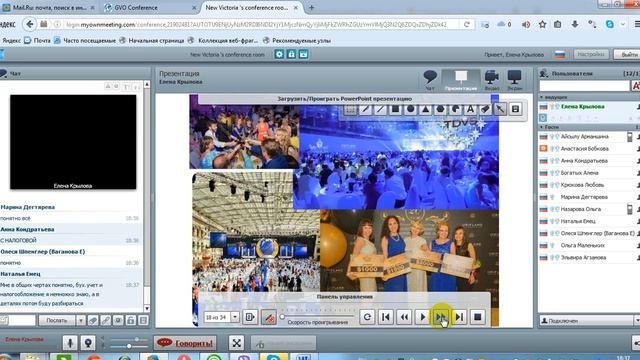Image resolution: width=640 pixels, height=360 pixels.
Task: Click the Выйти exit button
Action: point(627,54)
